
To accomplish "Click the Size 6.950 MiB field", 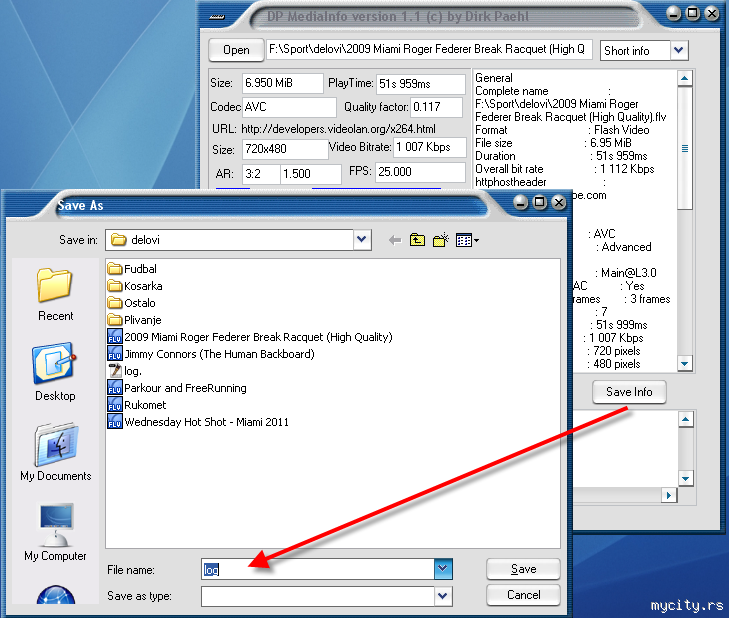I will pyautogui.click(x=282, y=83).
